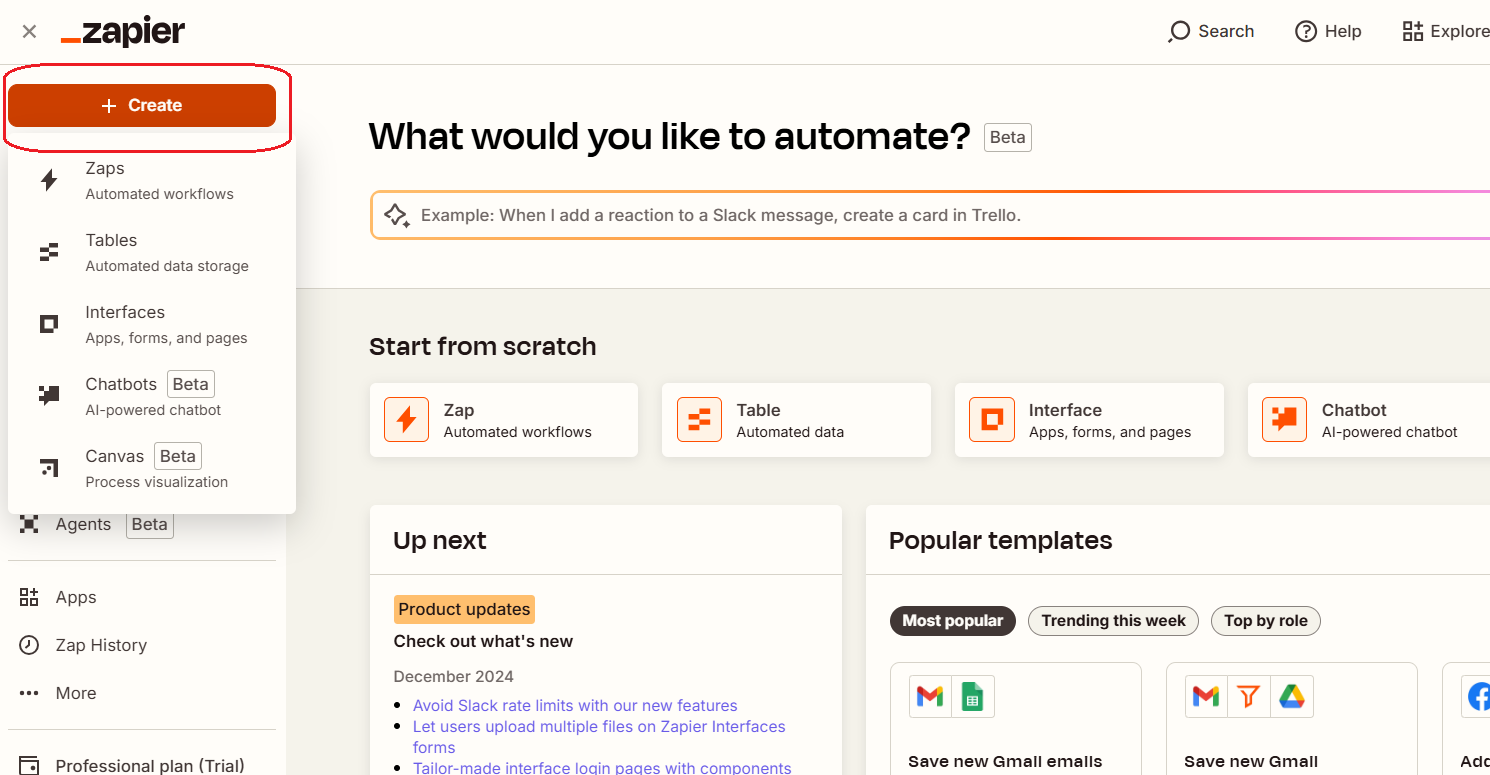Viewport: 1490px width, 775px height.
Task: Click the orange Zap lightning icon card
Action: coord(406,420)
